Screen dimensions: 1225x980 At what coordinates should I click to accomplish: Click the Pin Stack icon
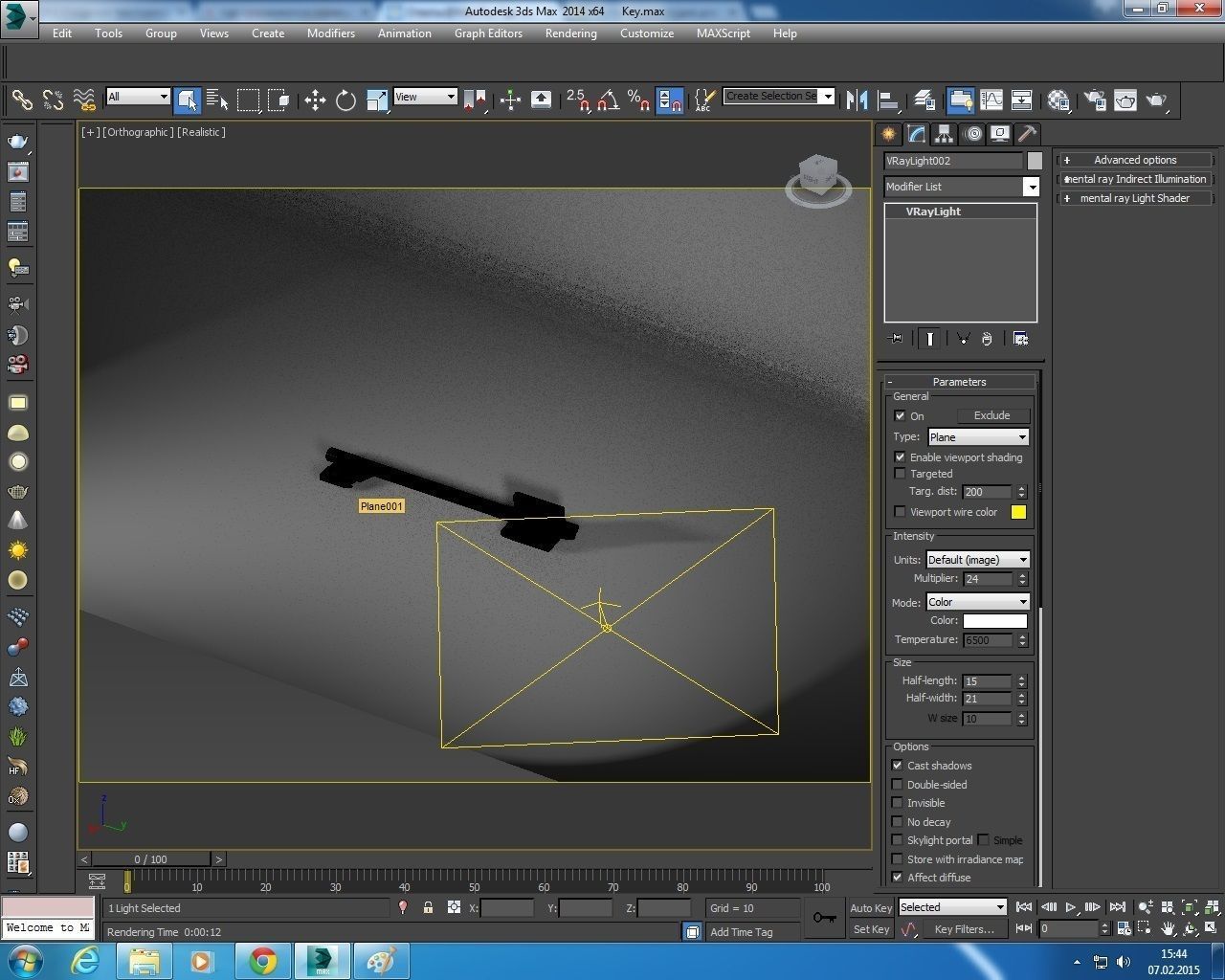click(x=896, y=338)
